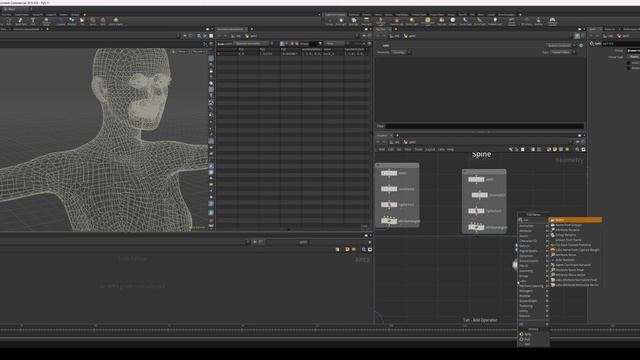Toggle the top display option on viewport sidebar
The width and height of the screenshot is (640, 360).
coord(211,58)
